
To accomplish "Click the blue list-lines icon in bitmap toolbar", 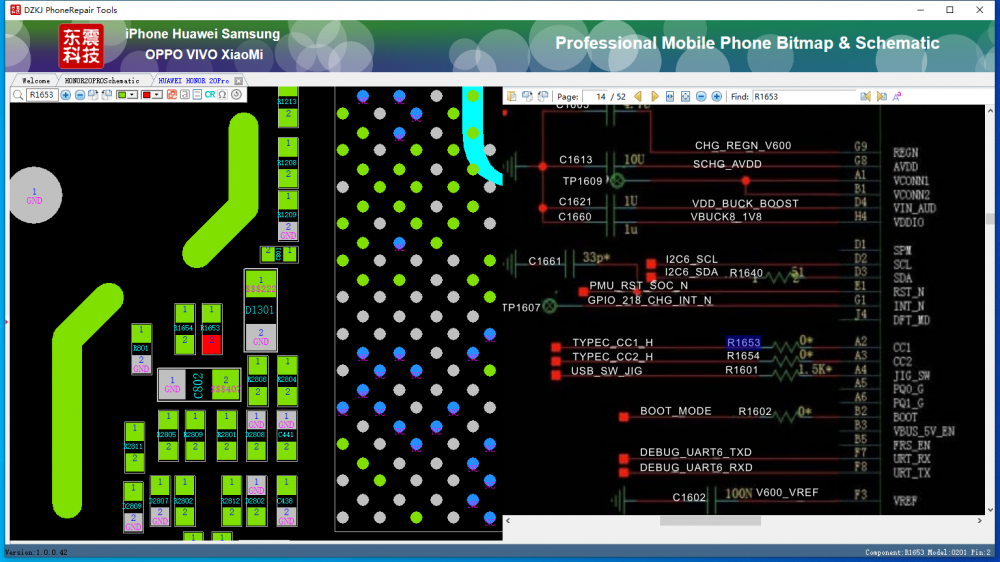I will tap(197, 95).
